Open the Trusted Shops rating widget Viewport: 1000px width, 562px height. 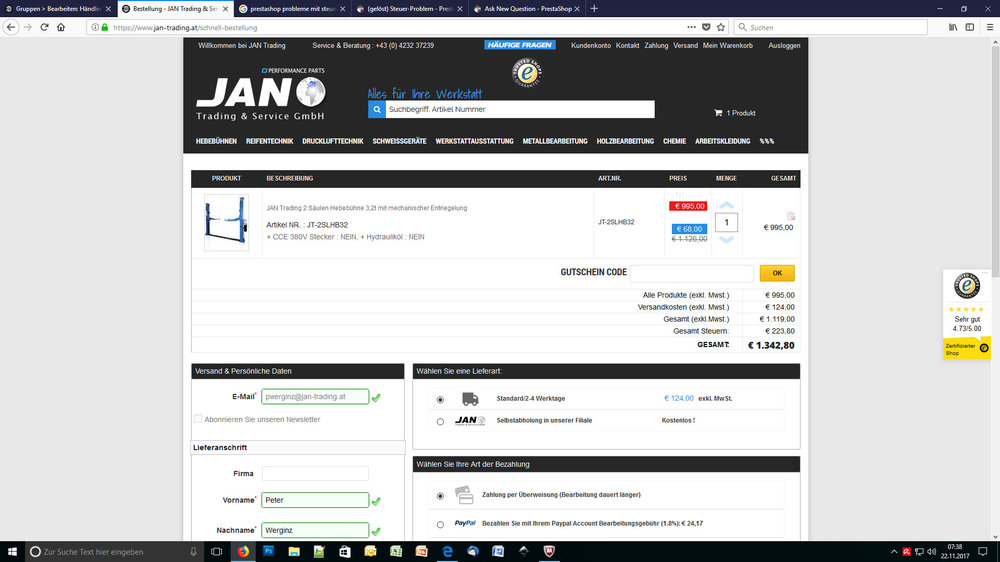(967, 314)
